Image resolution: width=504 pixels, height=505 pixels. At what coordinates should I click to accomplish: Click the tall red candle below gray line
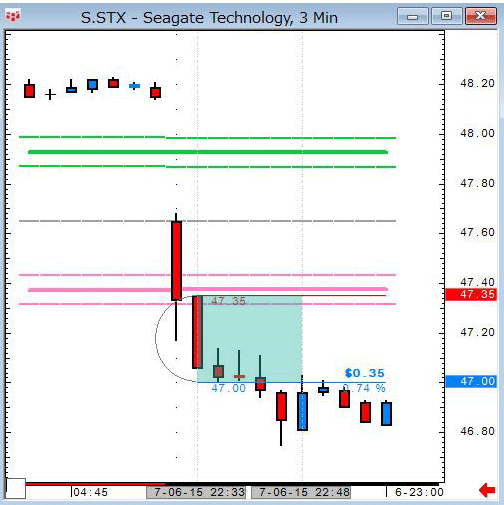[x=176, y=261]
